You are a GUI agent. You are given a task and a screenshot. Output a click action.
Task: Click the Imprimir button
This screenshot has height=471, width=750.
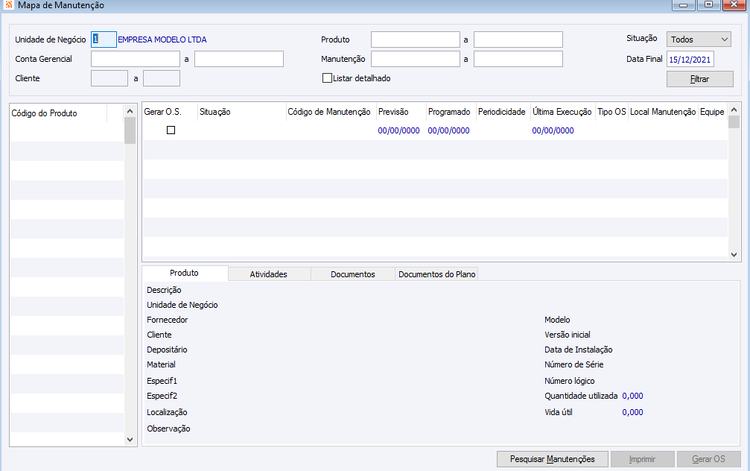click(642, 459)
